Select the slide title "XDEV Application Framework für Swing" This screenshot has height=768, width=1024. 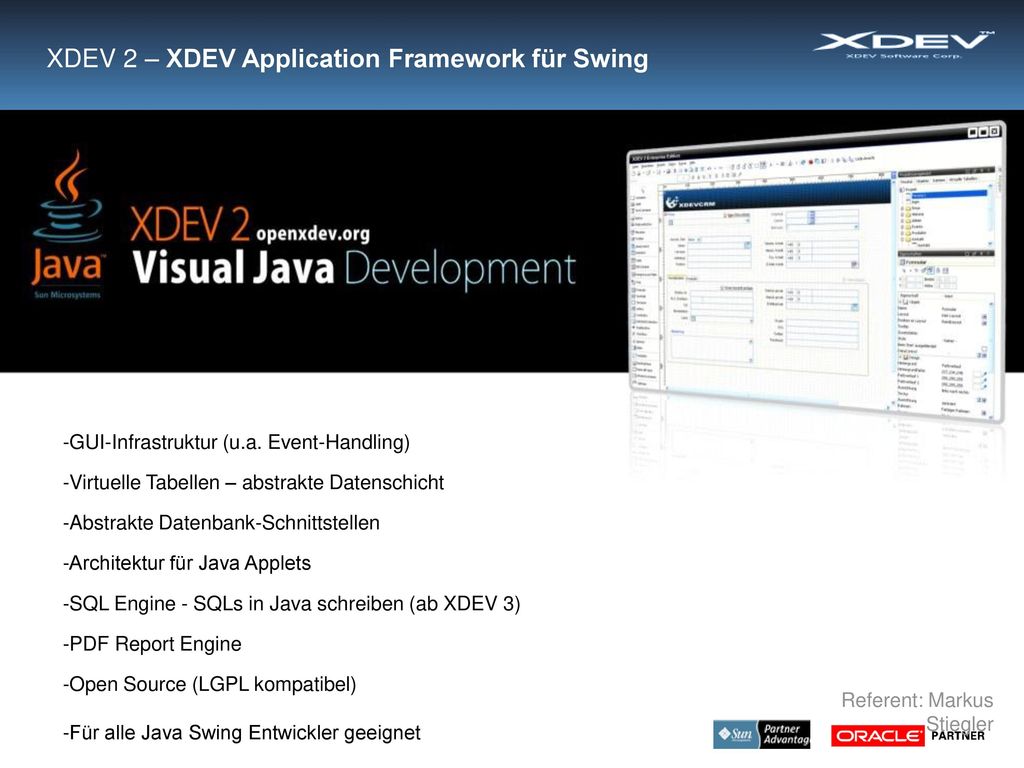pos(407,58)
